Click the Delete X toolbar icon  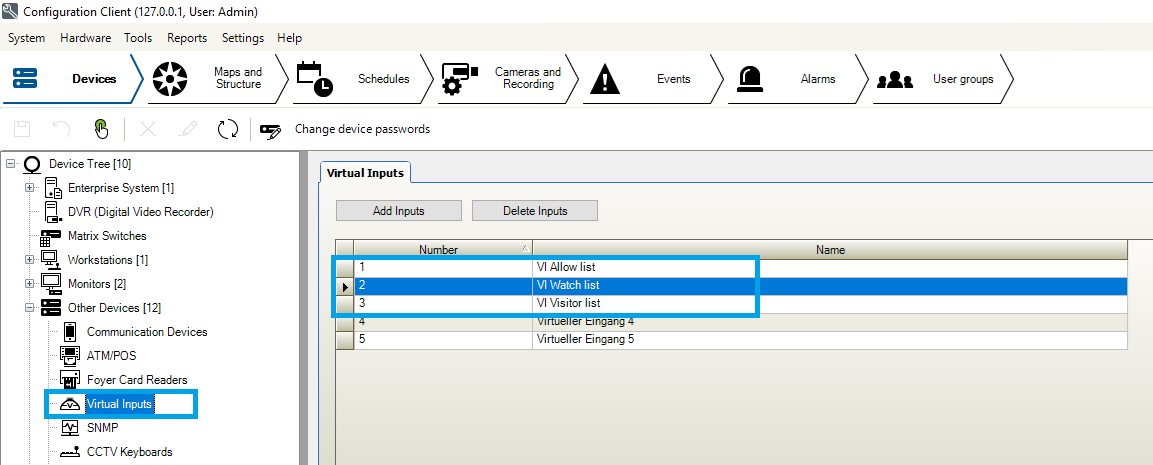coord(148,129)
